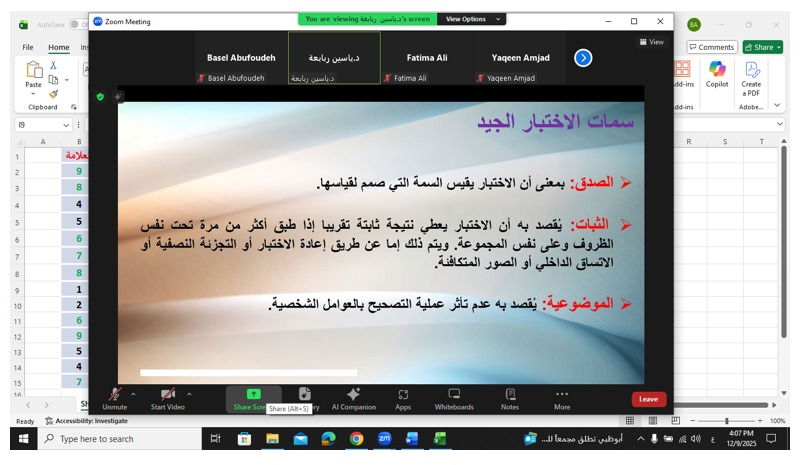Click the Comments button in Excel
Screen dimensions: 800x465
click(712, 47)
